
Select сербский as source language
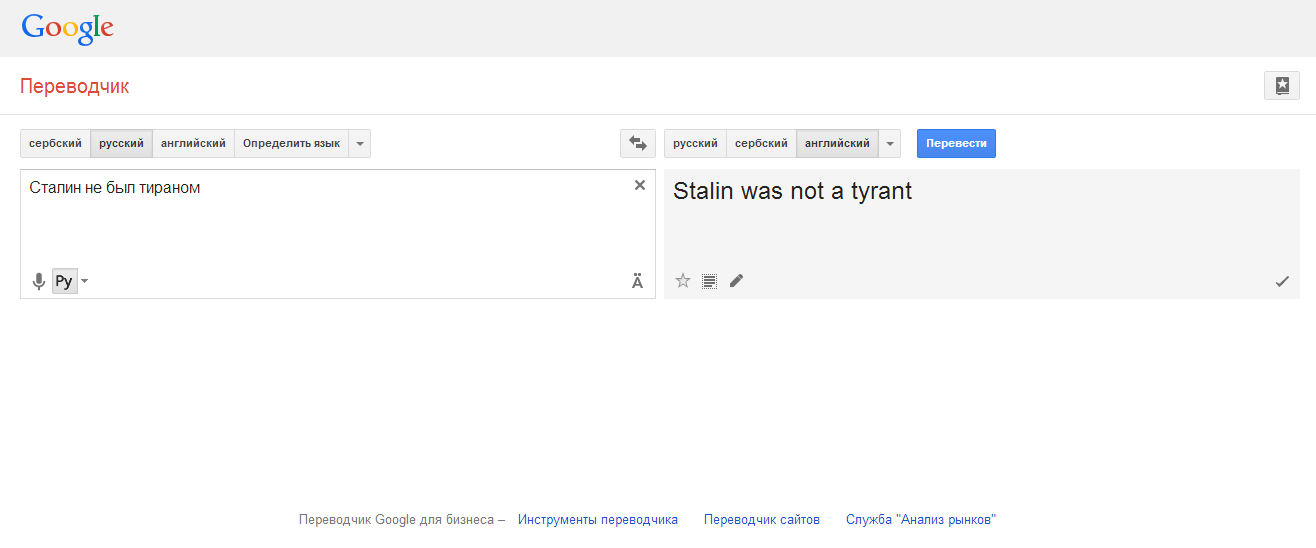[55, 144]
